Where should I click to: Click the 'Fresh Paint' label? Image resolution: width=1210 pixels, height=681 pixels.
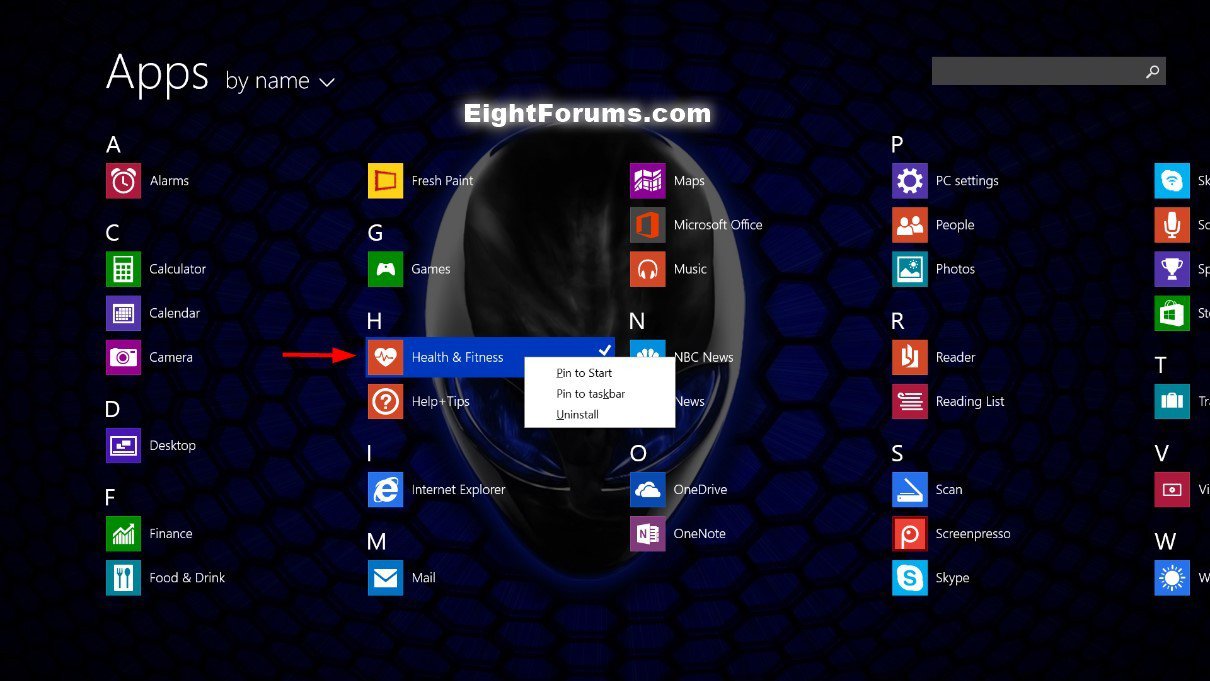click(442, 181)
